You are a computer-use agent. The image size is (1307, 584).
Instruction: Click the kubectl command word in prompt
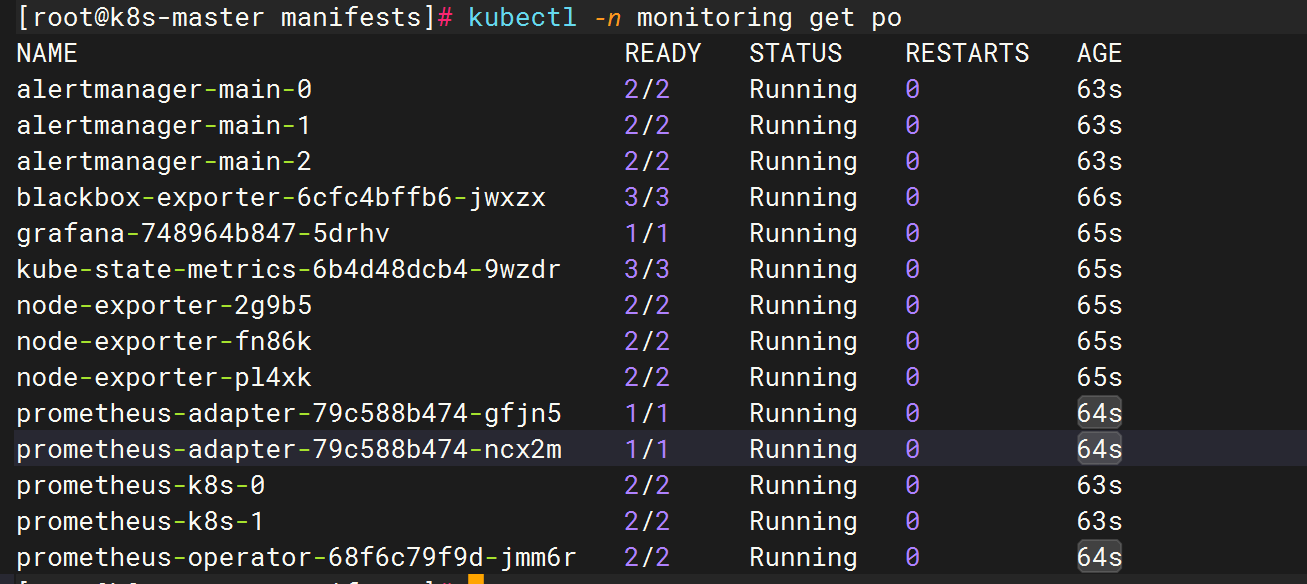tap(523, 18)
